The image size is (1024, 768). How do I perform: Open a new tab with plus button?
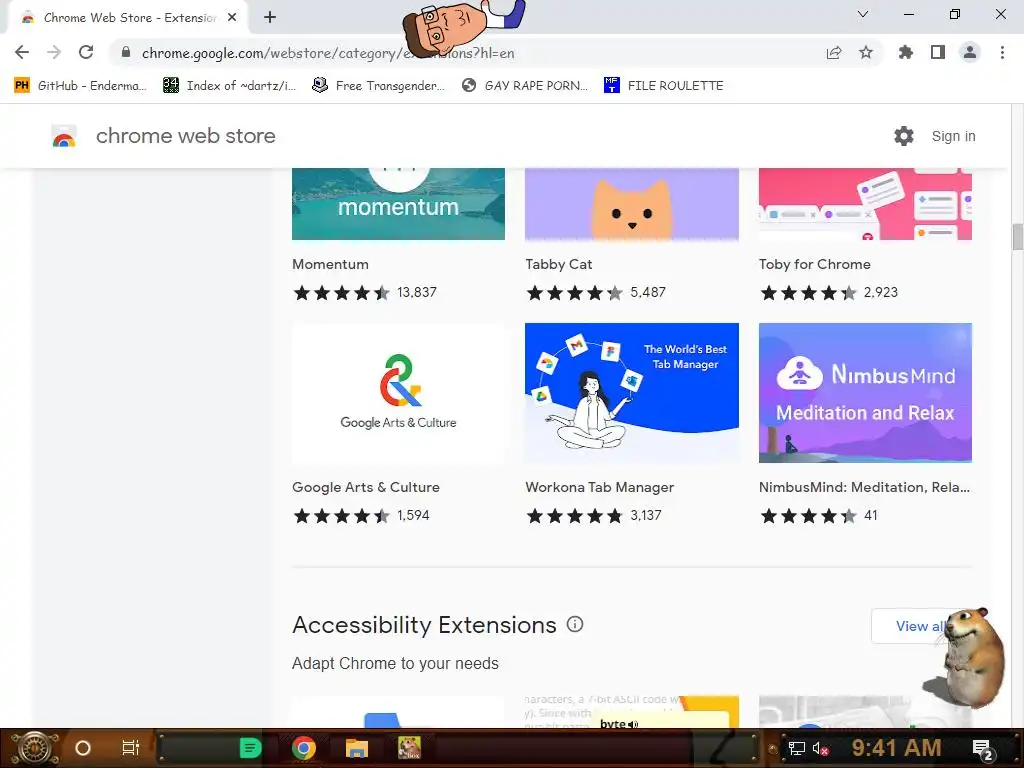[x=270, y=17]
